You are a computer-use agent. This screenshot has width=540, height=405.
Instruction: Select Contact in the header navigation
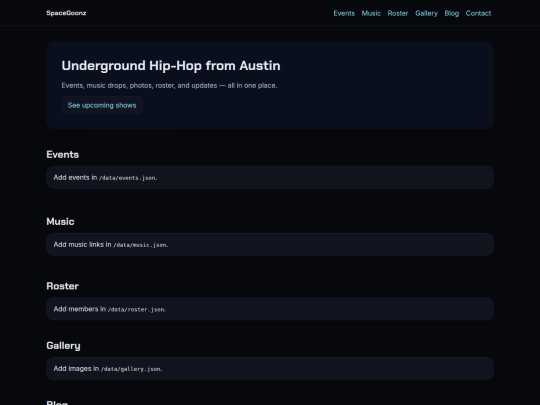478,13
